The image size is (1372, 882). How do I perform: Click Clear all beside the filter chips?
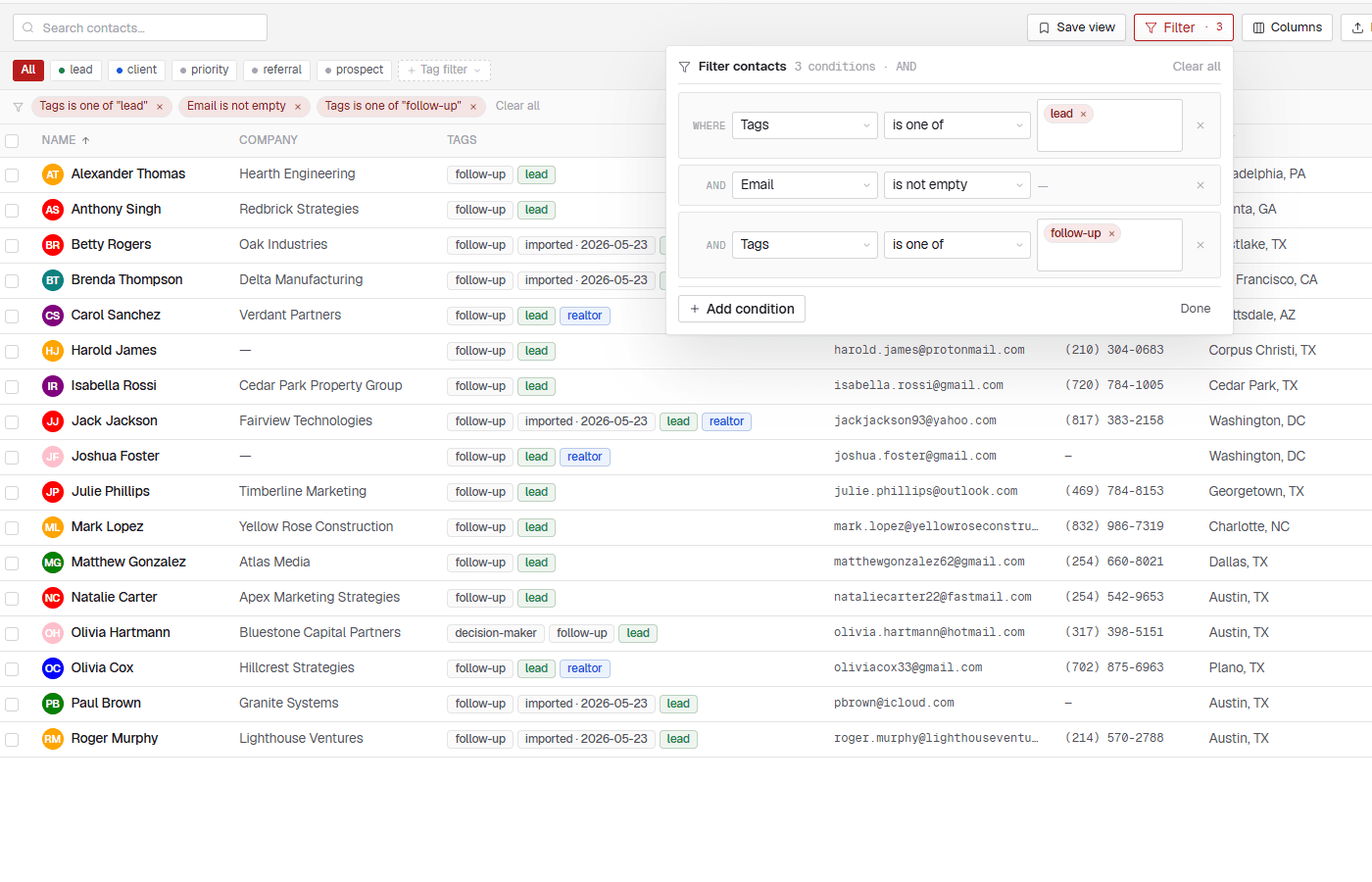click(517, 106)
